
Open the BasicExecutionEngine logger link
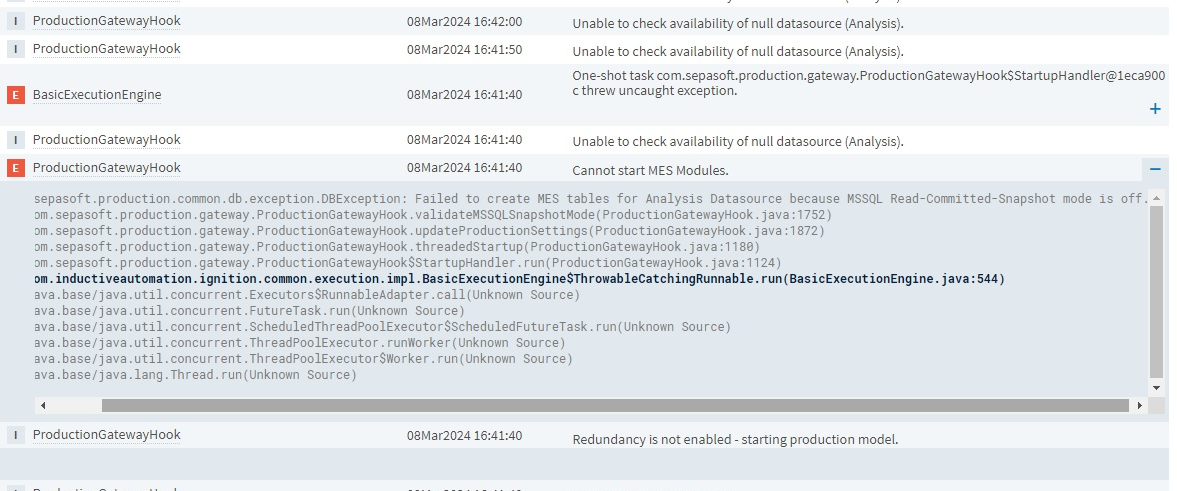pyautogui.click(x=97, y=95)
